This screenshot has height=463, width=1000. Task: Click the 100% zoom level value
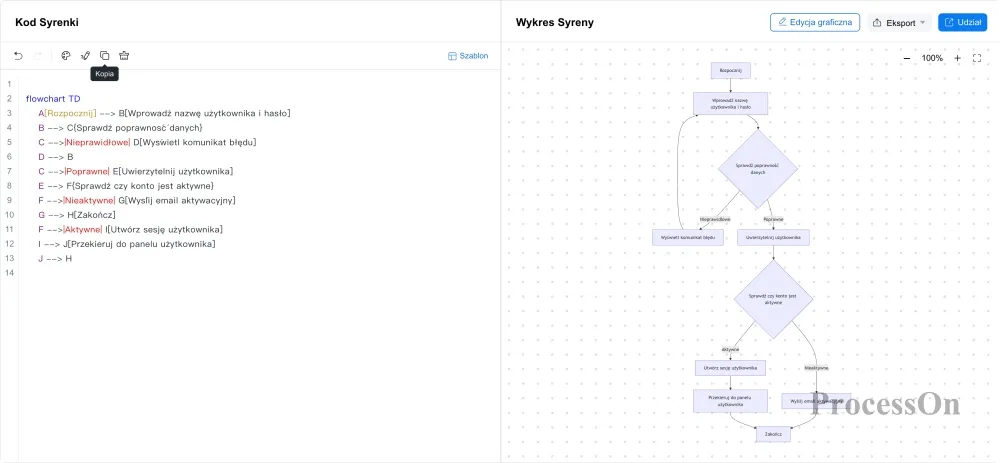pyautogui.click(x=932, y=58)
